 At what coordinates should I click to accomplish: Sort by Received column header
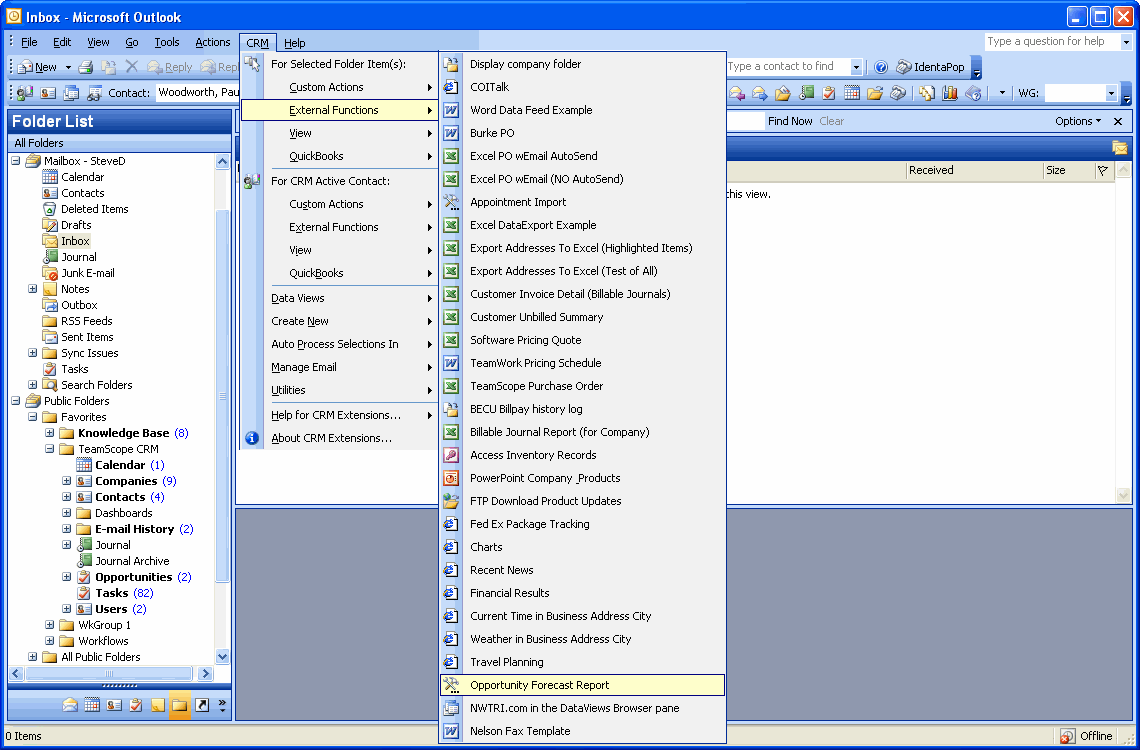[974, 170]
